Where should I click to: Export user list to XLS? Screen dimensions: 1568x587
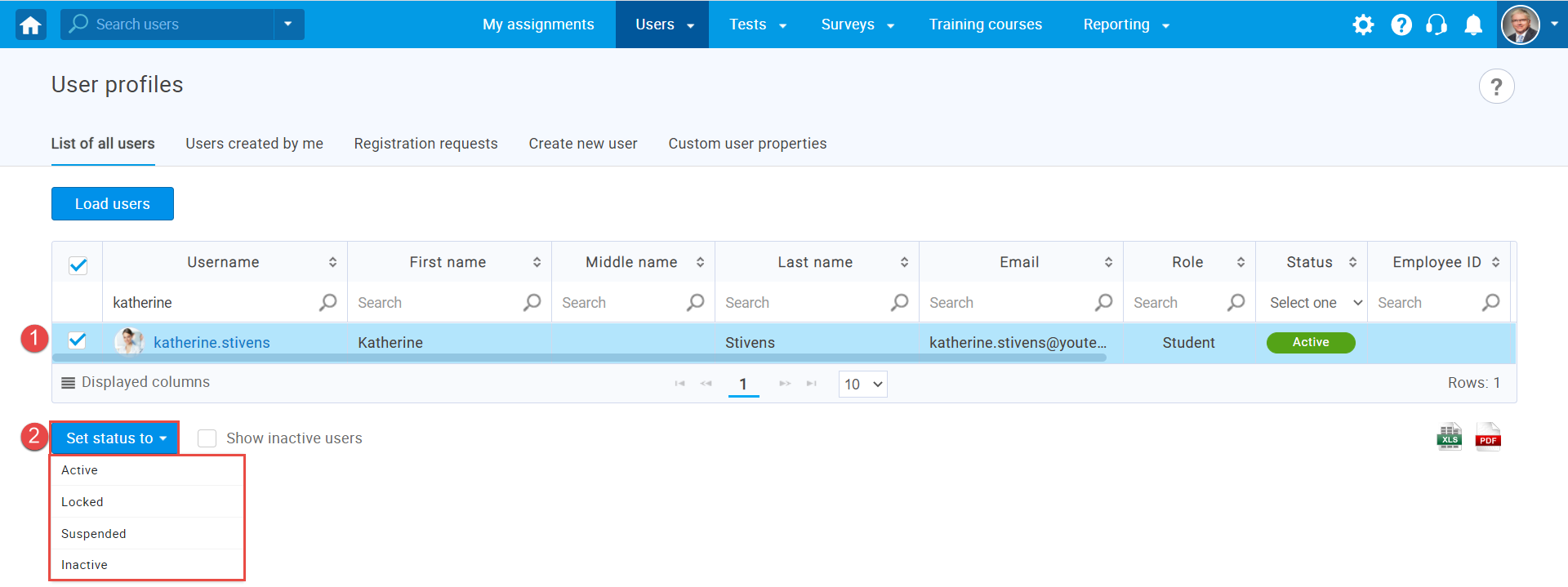point(1450,438)
